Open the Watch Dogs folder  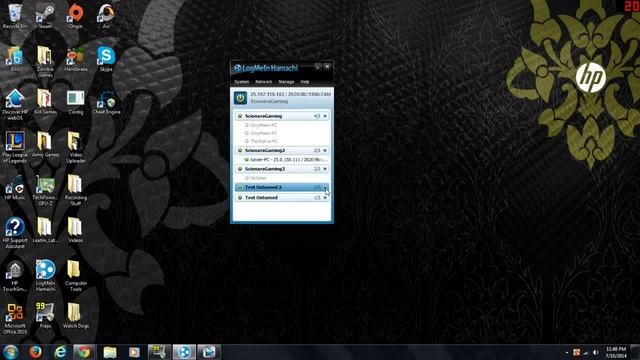coord(76,316)
